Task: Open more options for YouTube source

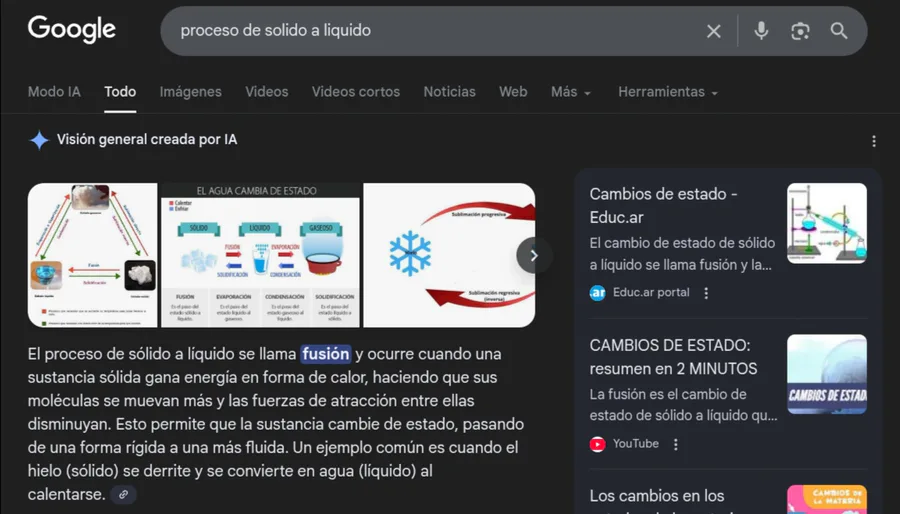Action: click(x=676, y=445)
